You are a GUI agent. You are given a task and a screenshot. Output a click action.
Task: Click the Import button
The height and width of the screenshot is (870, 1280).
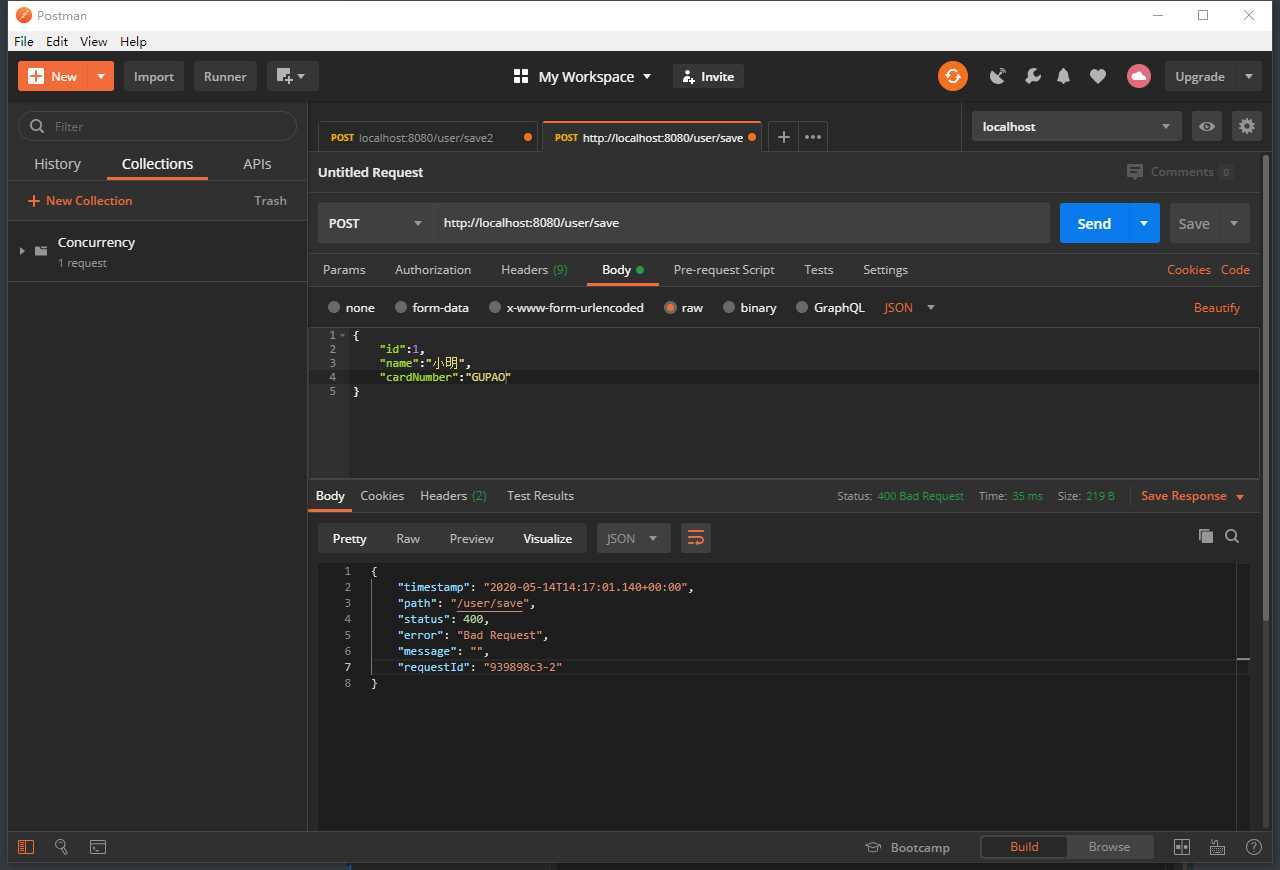click(154, 76)
